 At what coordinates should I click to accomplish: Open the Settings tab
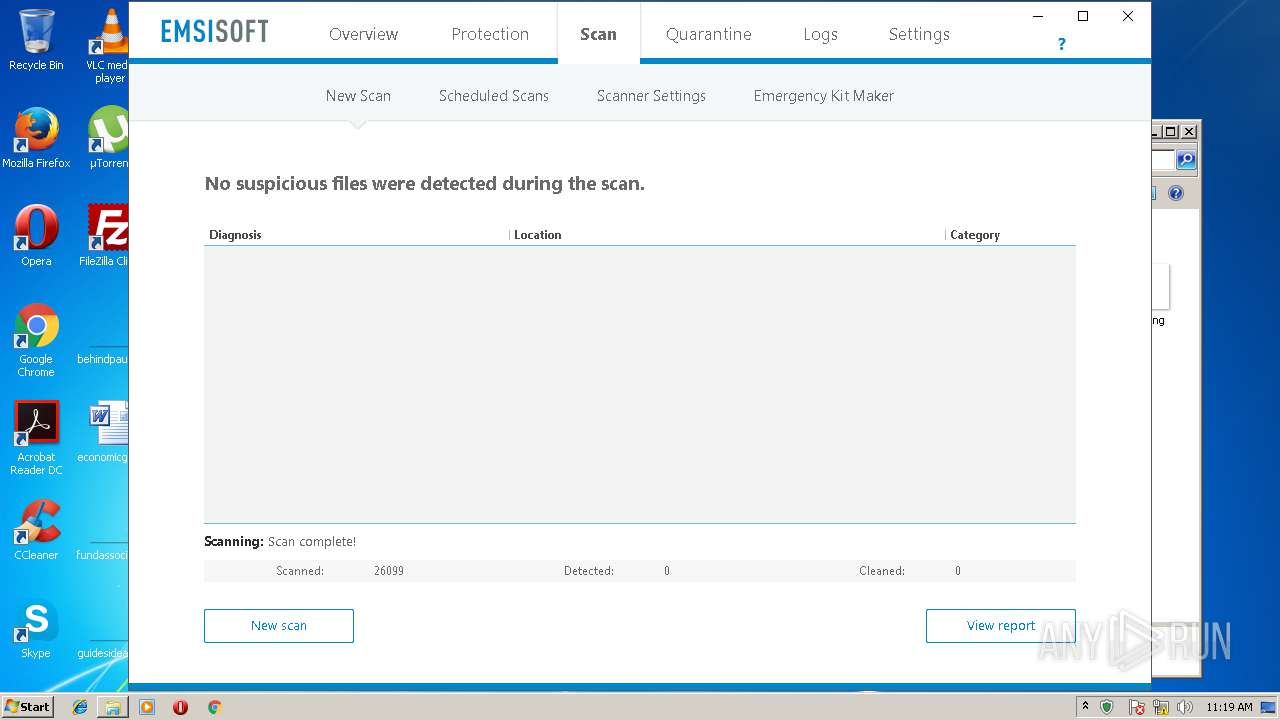(919, 34)
